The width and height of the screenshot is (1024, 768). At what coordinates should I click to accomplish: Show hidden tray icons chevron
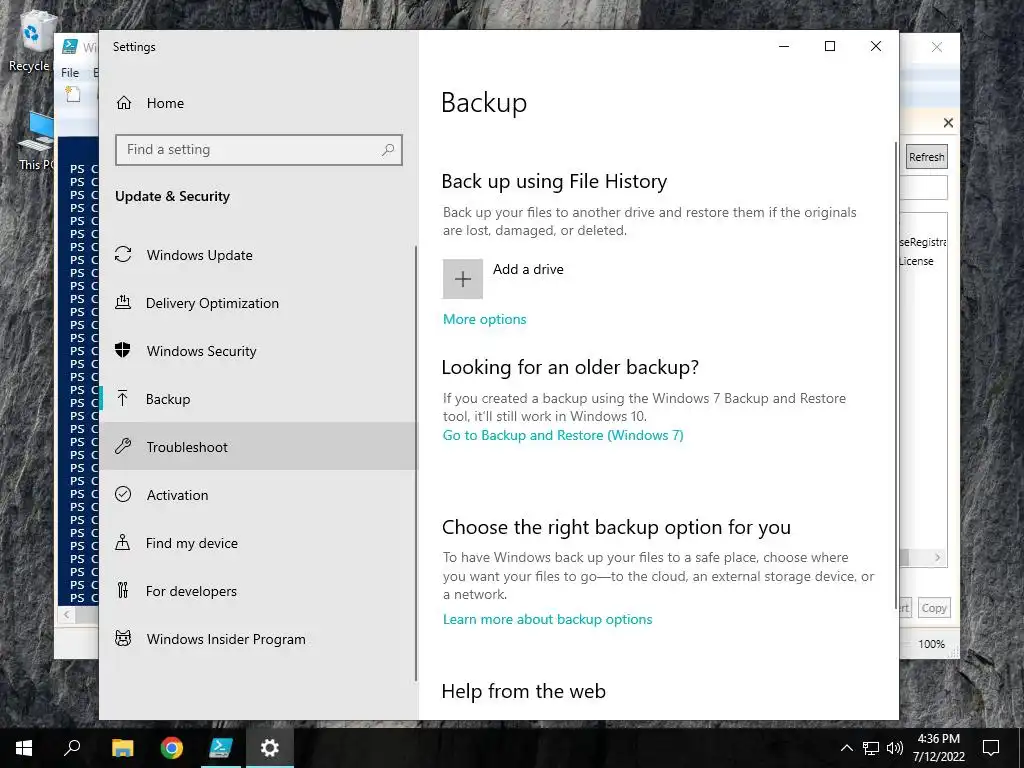846,748
